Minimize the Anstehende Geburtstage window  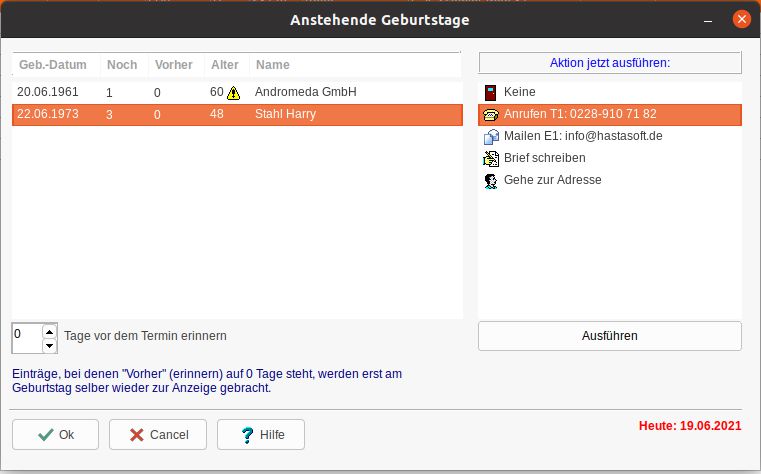pos(708,20)
